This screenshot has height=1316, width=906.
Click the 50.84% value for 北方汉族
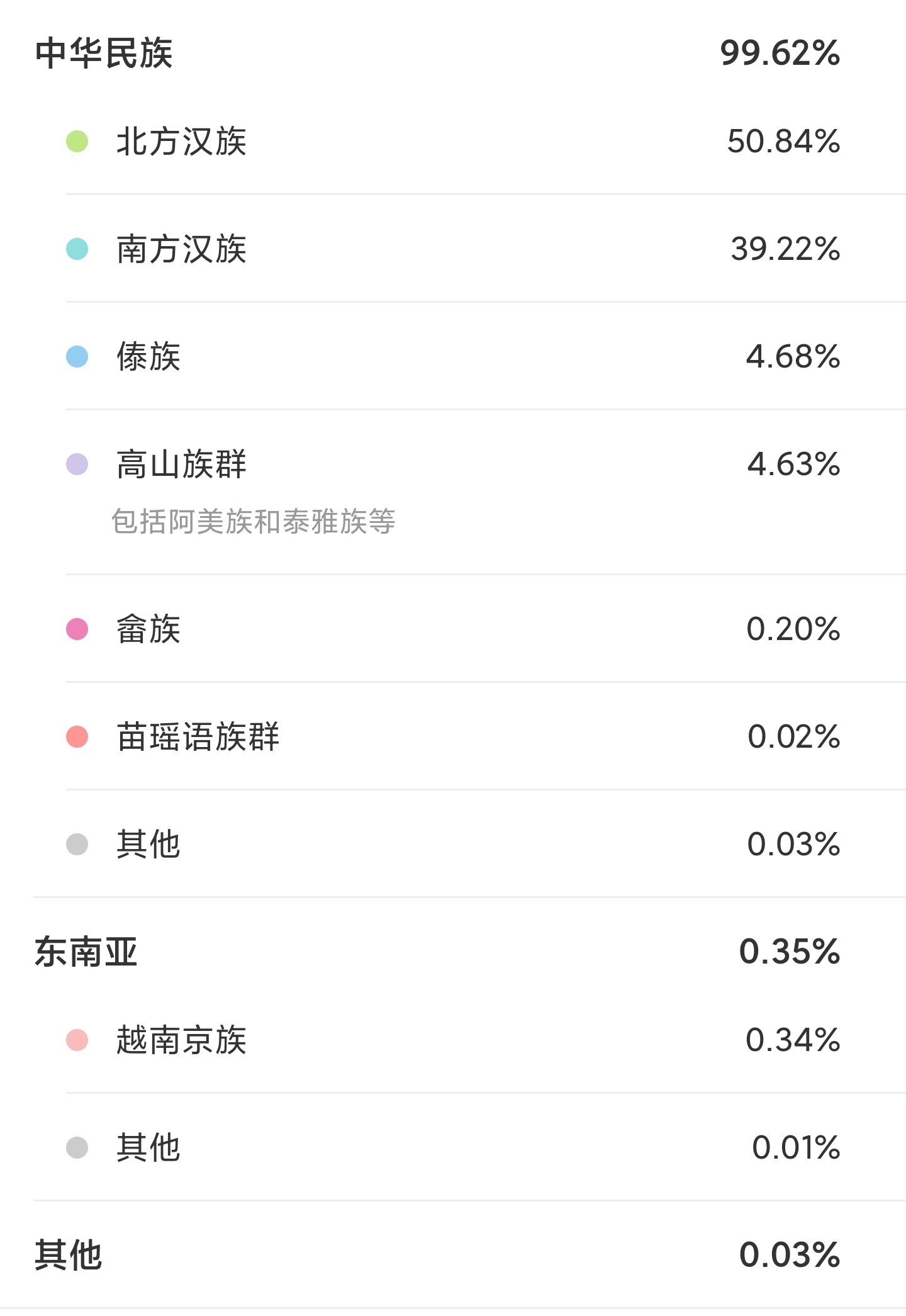[783, 142]
